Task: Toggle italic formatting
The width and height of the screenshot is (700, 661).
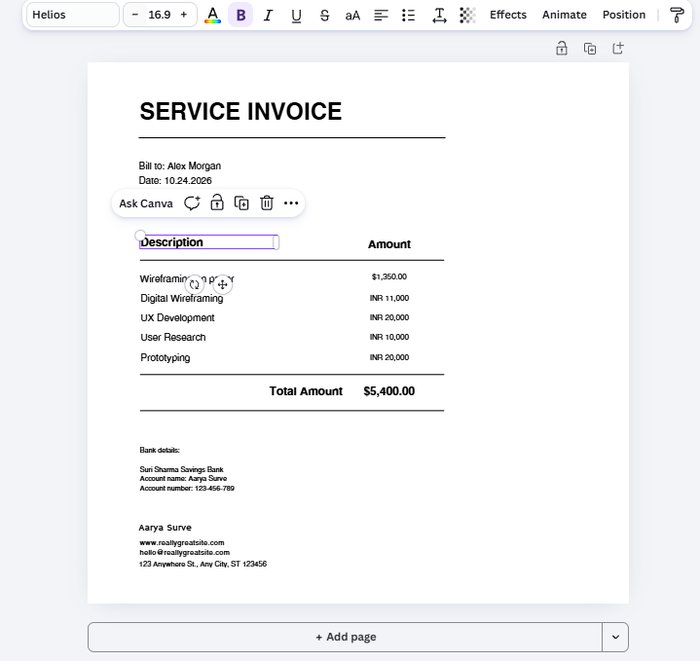Action: (x=268, y=16)
